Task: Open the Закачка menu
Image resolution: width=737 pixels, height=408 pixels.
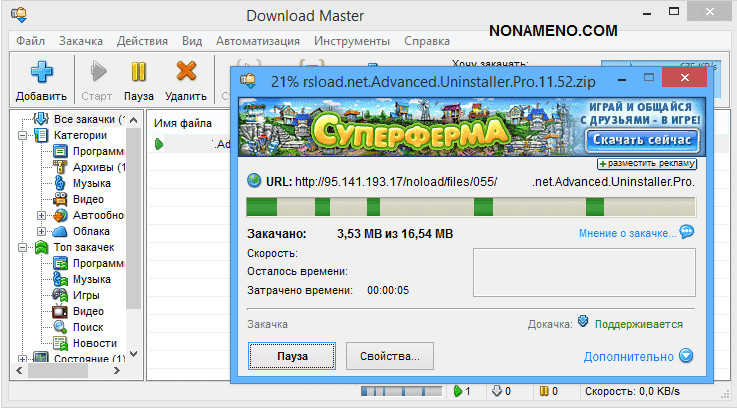Action: pyautogui.click(x=80, y=41)
